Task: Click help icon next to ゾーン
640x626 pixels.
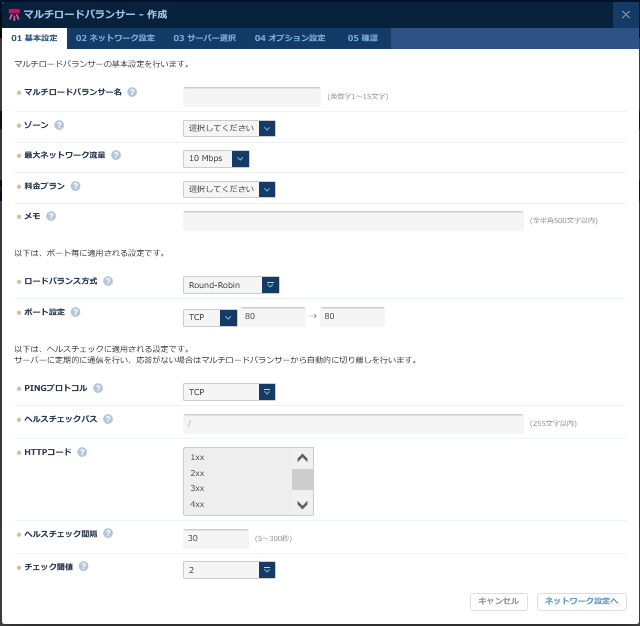Action: [x=59, y=125]
